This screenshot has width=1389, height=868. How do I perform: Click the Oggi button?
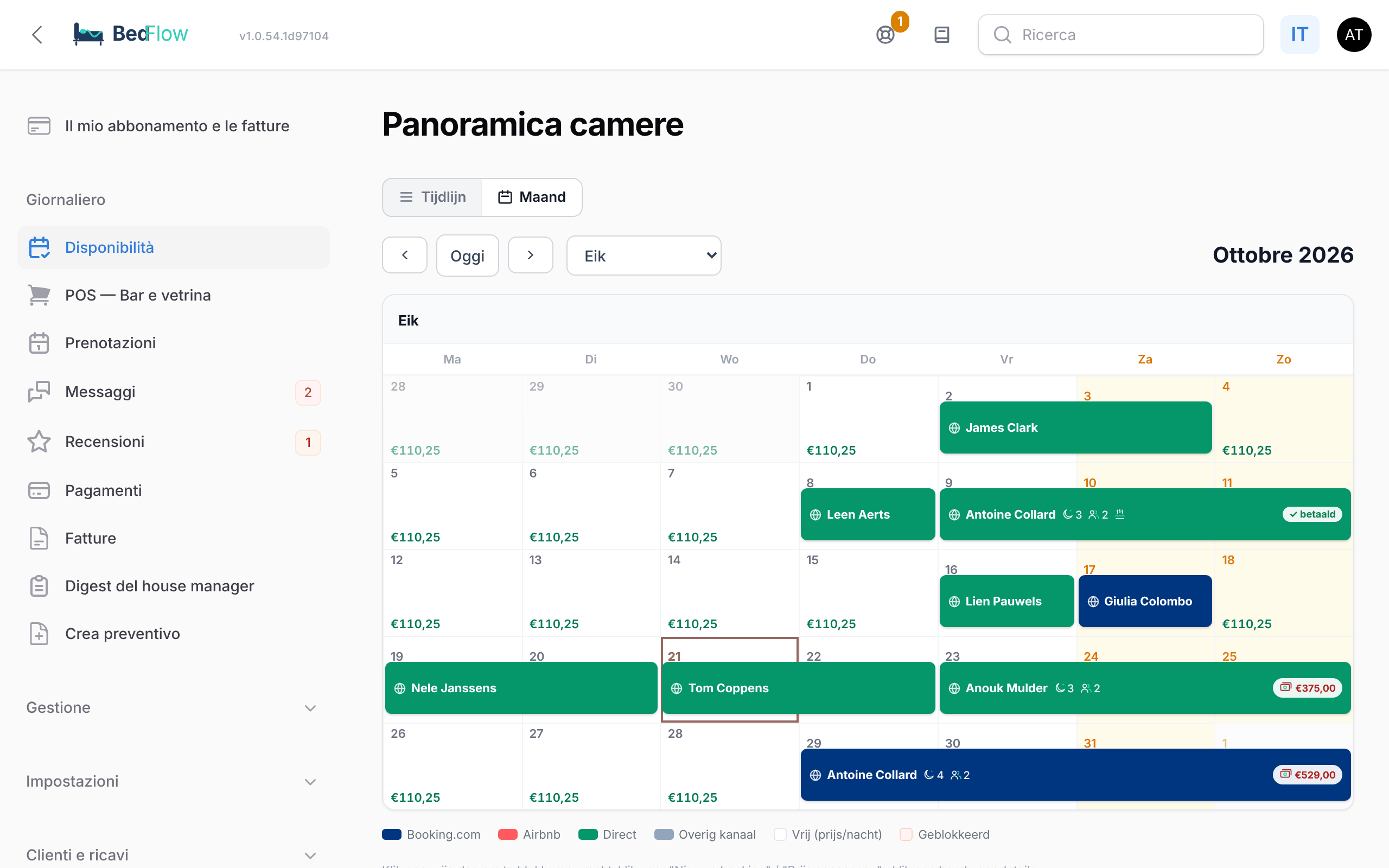(x=467, y=256)
